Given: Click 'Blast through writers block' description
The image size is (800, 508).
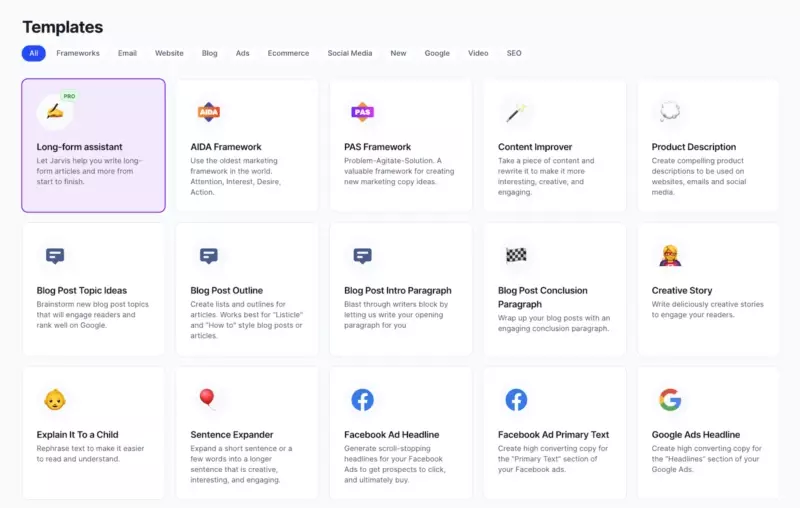Looking at the screenshot, I should tap(395, 315).
